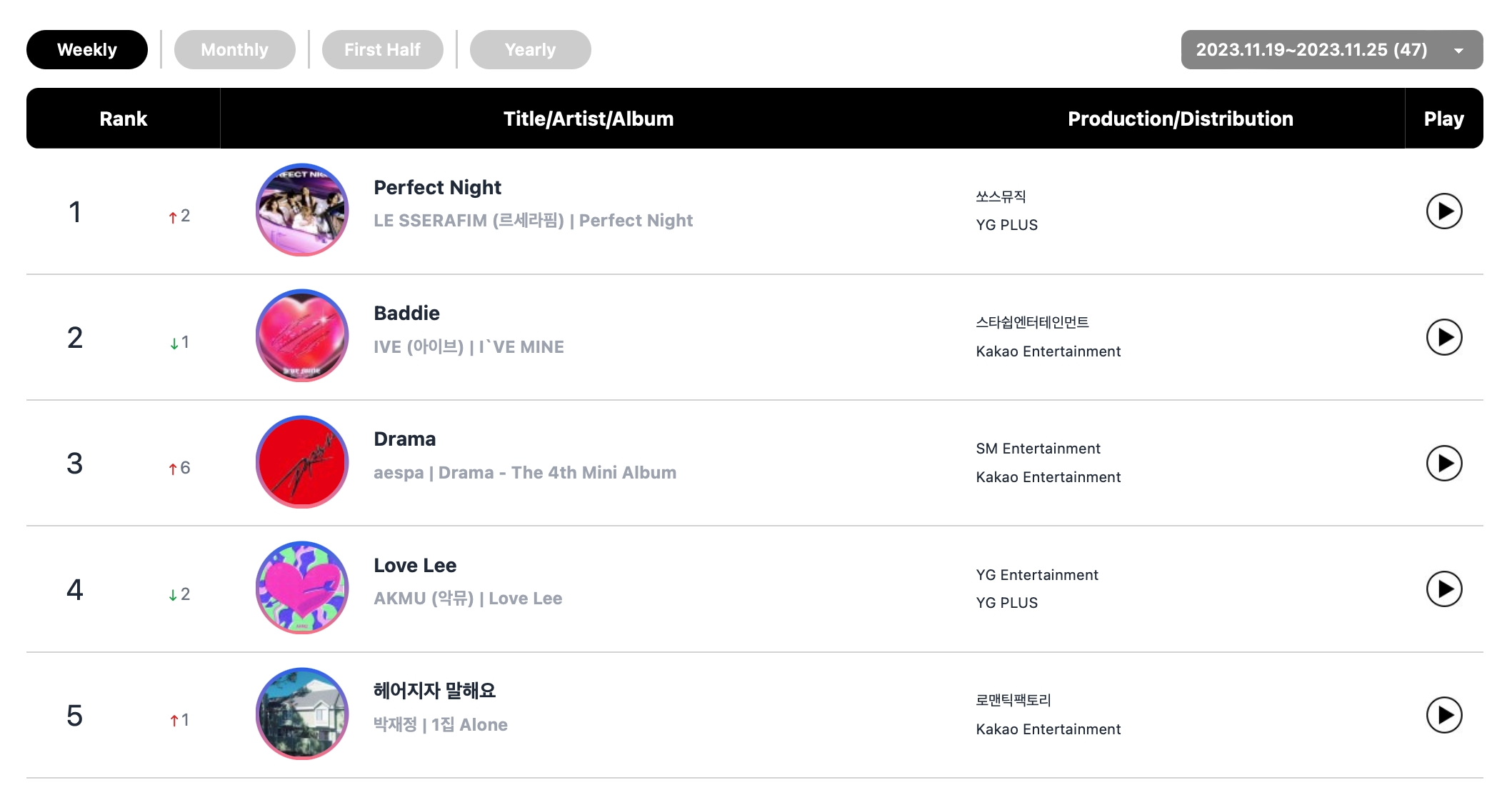The height and width of the screenshot is (790, 1512).
Task: Click the Baddie song title link
Action: coord(406,314)
